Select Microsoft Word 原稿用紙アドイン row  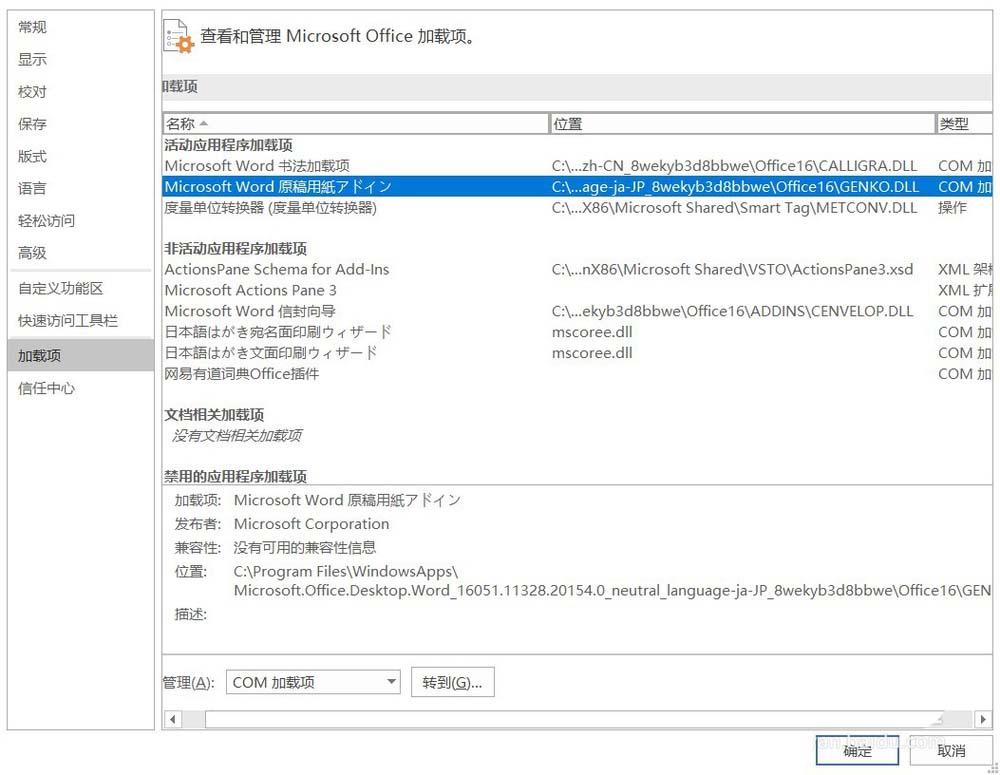577,186
